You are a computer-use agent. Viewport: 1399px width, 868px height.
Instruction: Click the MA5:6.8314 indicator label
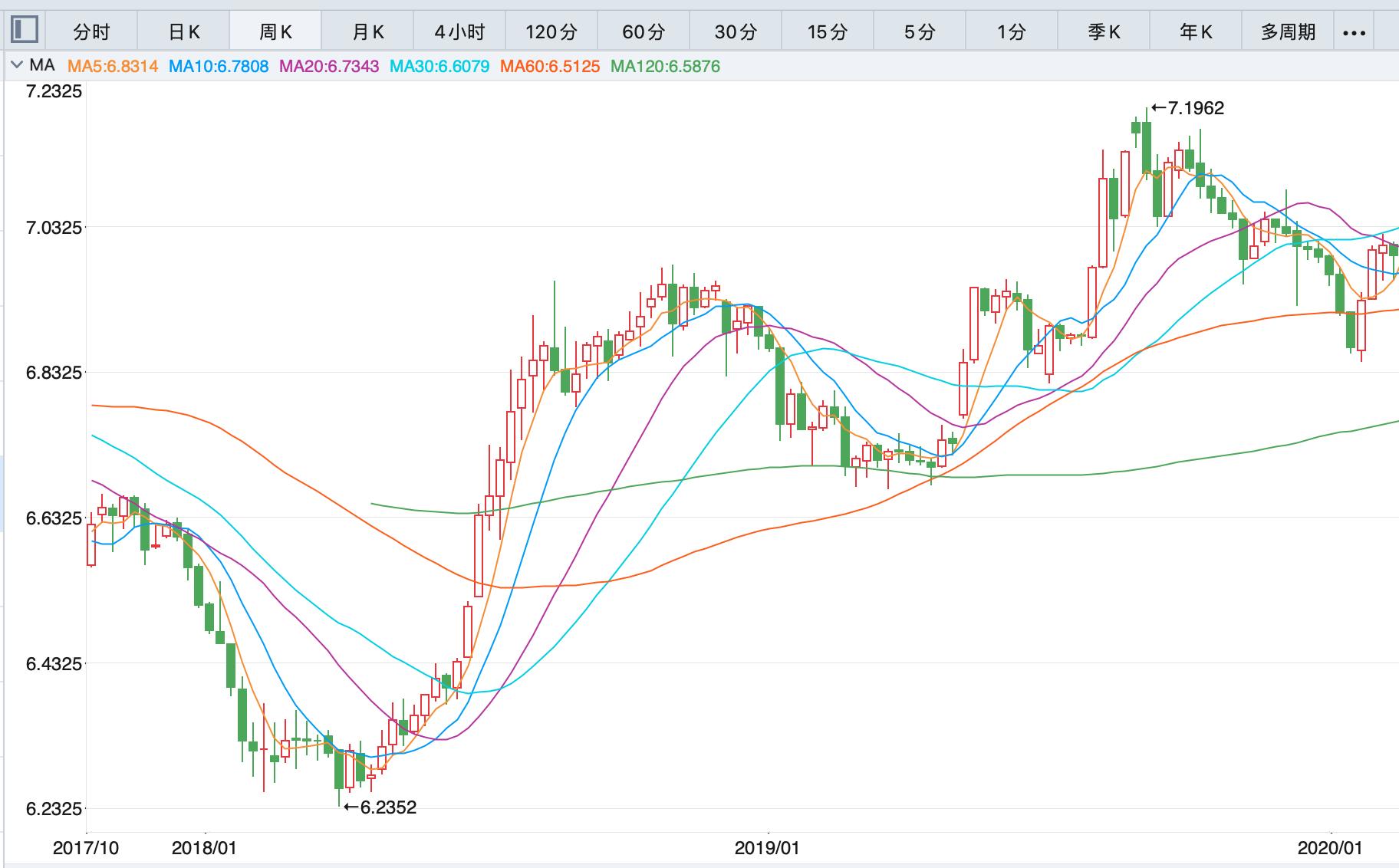(x=113, y=67)
